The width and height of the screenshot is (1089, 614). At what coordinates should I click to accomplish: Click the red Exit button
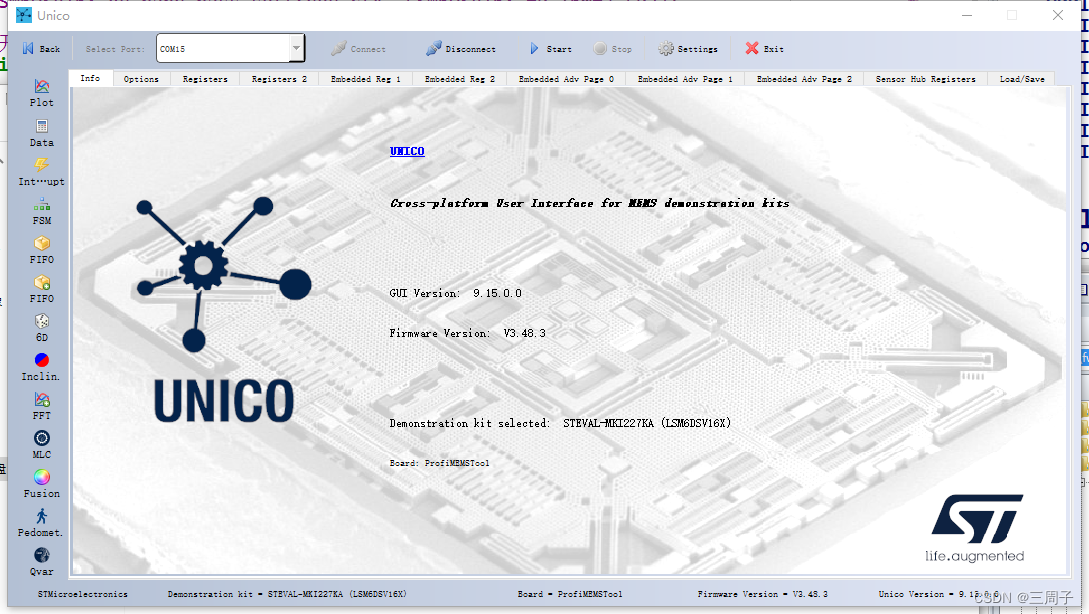point(764,49)
